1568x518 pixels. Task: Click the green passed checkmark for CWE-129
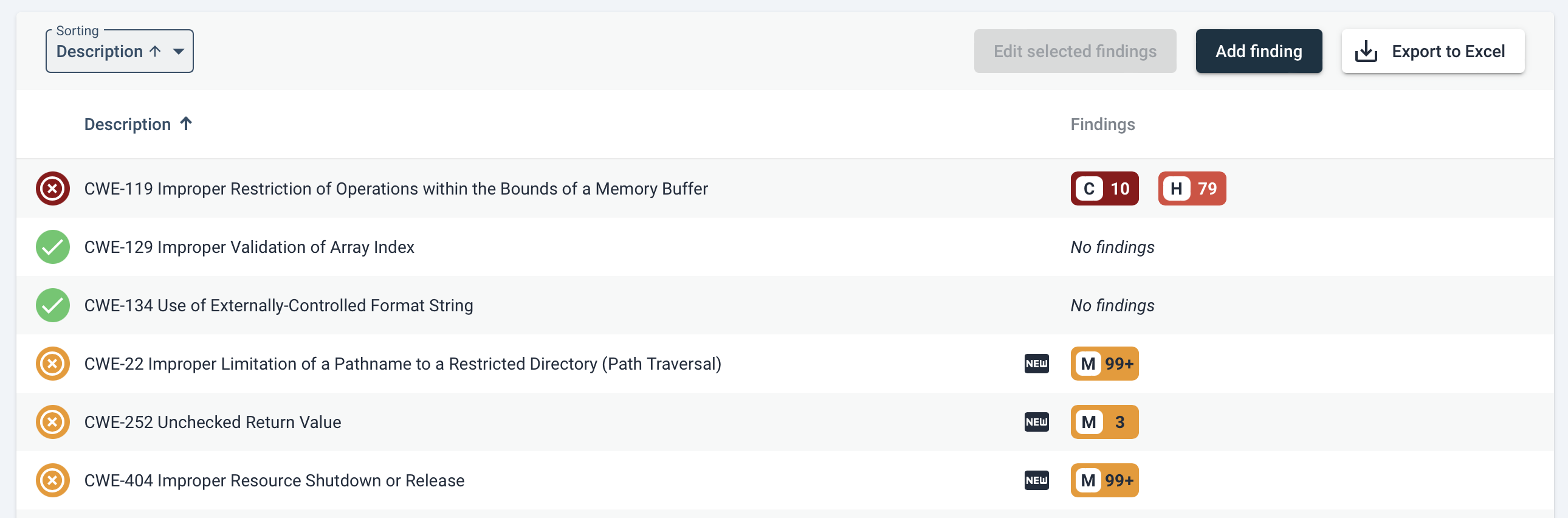(x=52, y=247)
